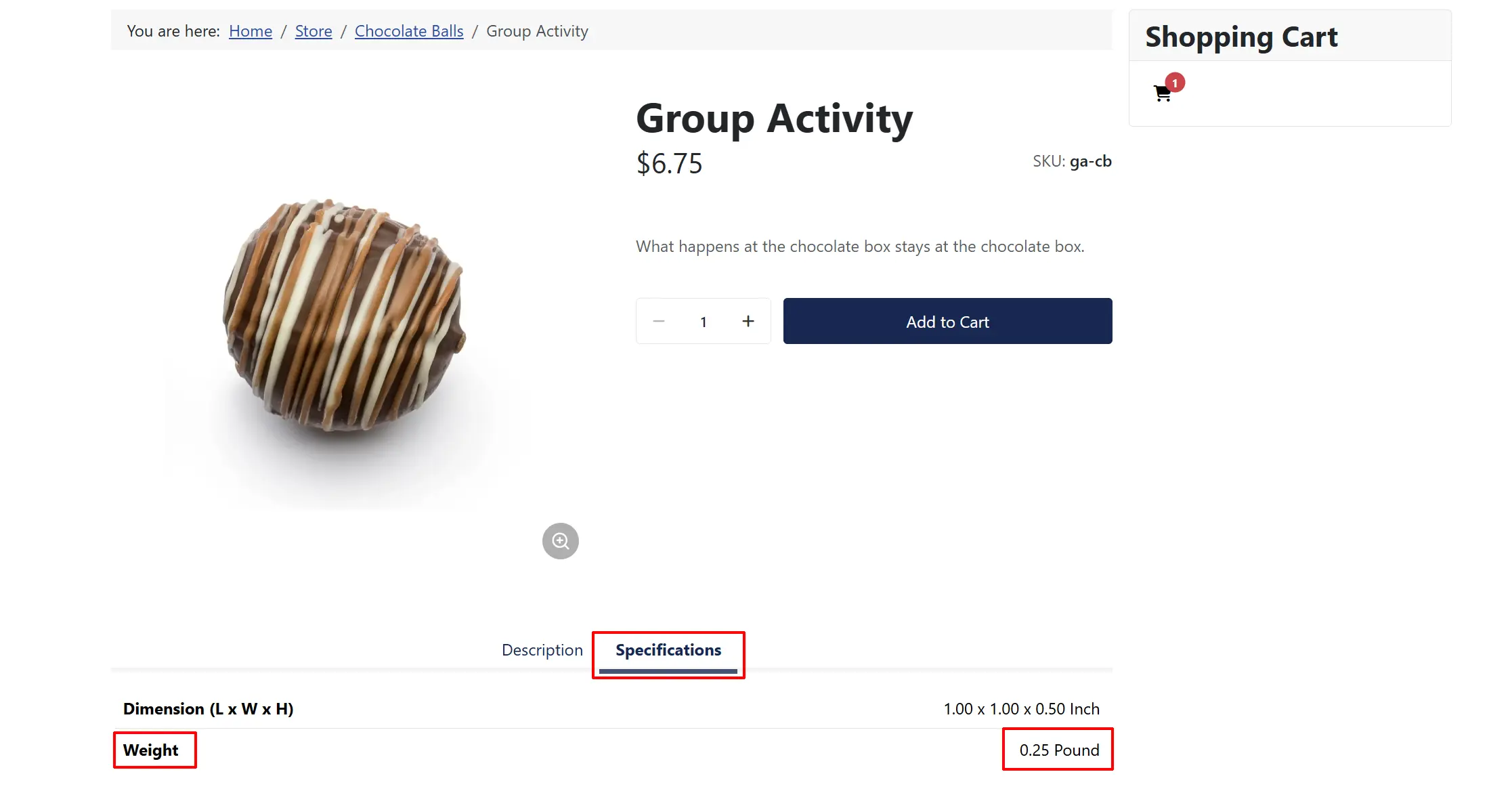Go to Home breadcrumb link
Image resolution: width=1512 pixels, height=793 pixels.
click(251, 31)
